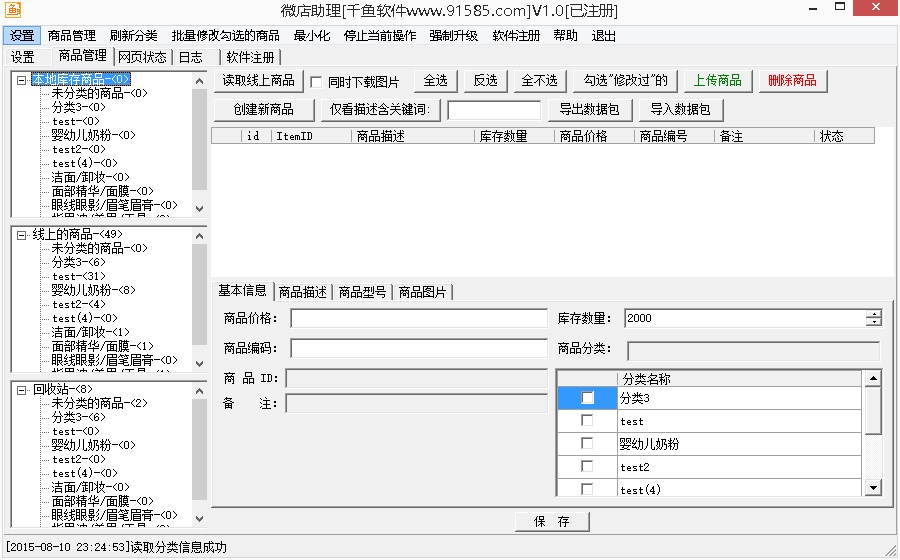Select 洁面/卸妆-<1> under 线上的商品
Viewport: 900px width, 560px height.
pos(91,332)
